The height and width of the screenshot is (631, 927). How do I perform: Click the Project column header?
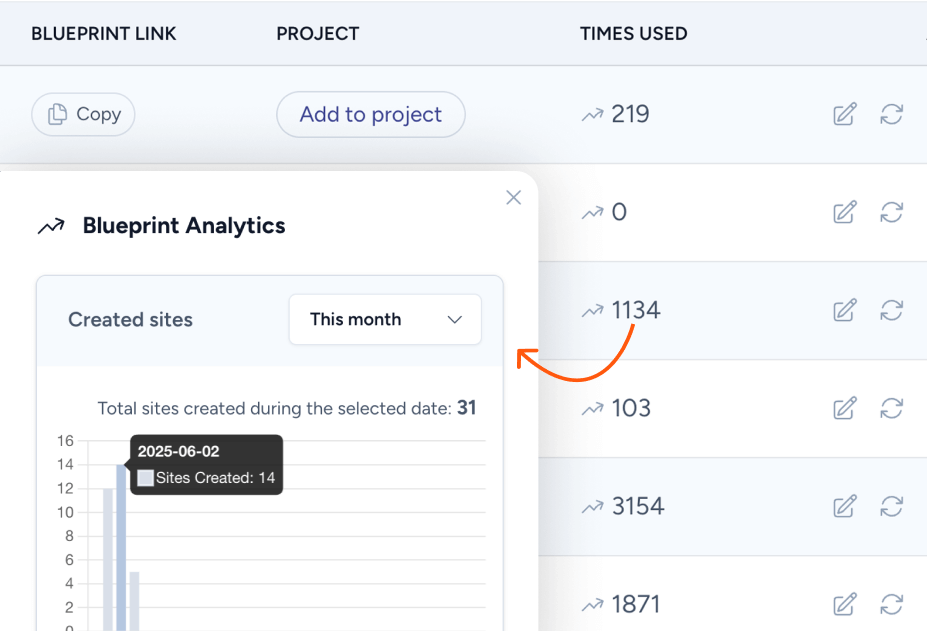click(x=317, y=34)
